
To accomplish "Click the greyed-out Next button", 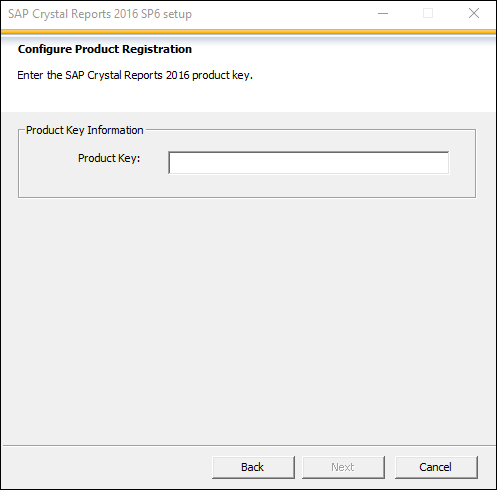I will click(x=343, y=467).
